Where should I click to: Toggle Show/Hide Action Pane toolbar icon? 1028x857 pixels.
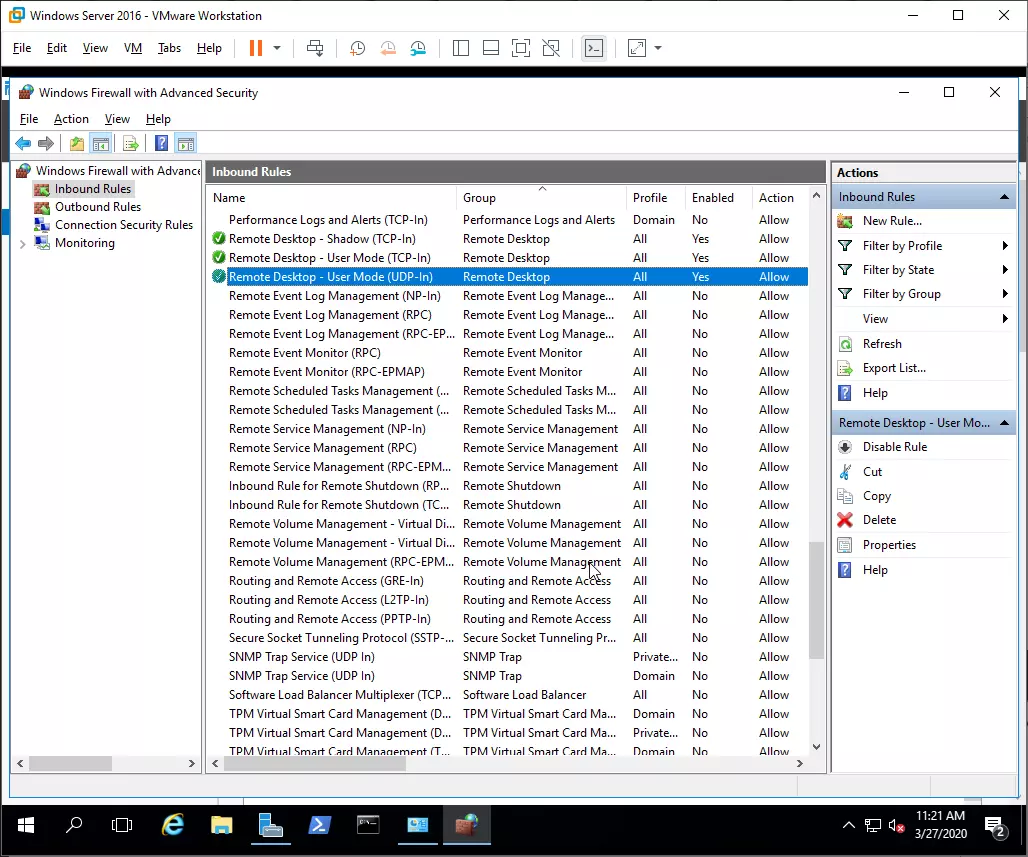(186, 143)
